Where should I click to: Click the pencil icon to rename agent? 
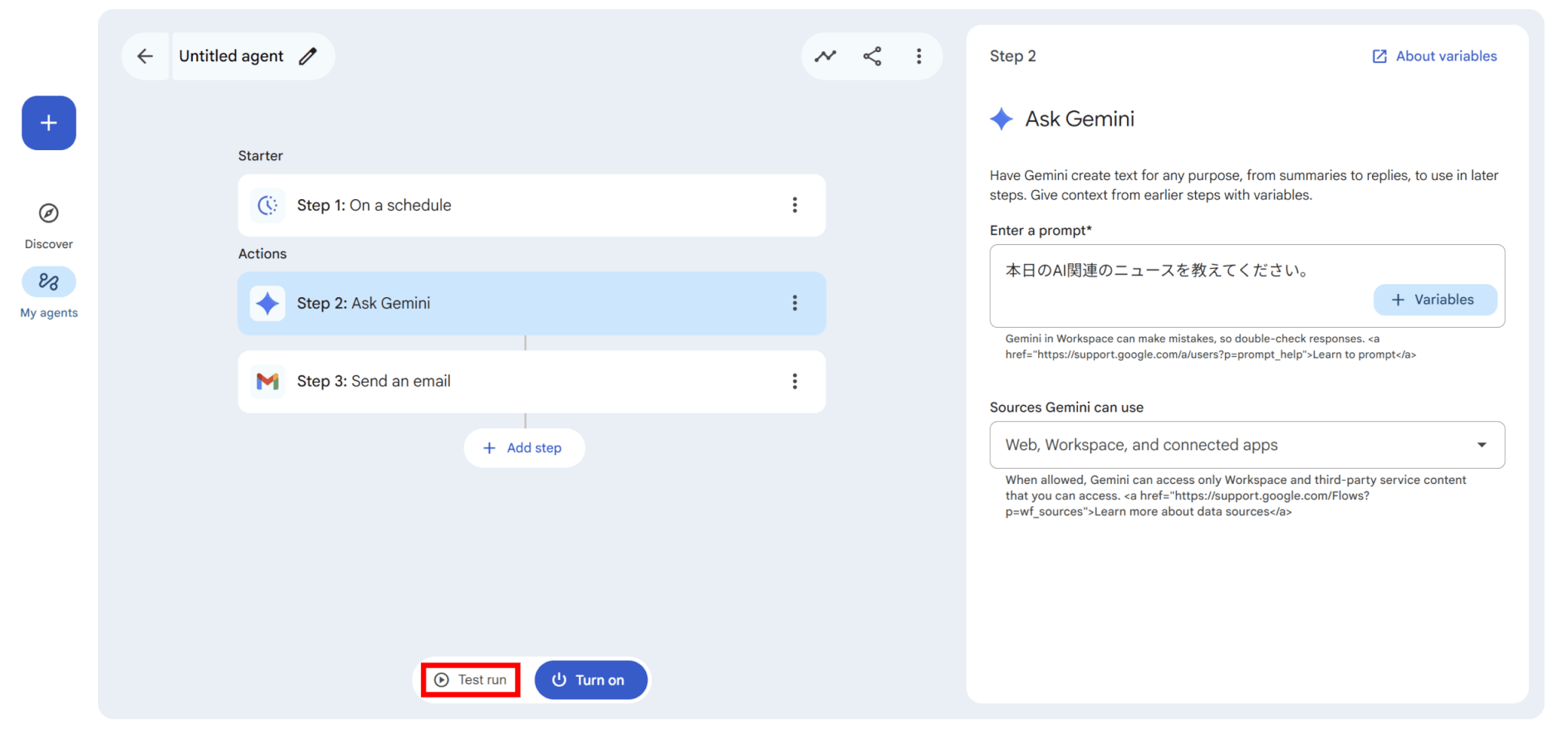pos(308,56)
